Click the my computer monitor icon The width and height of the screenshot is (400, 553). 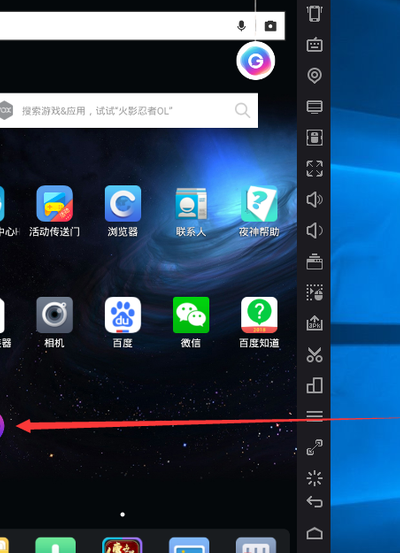coord(314,107)
